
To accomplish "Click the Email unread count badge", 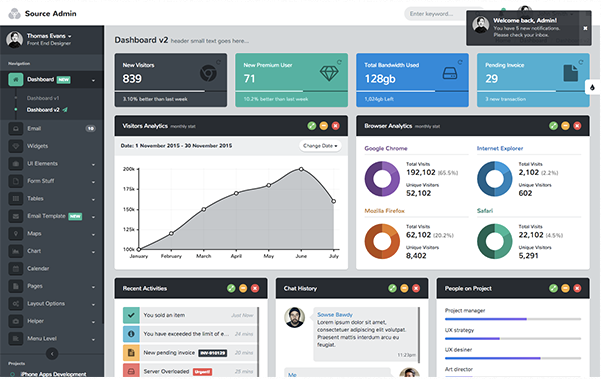I will click(x=90, y=129).
